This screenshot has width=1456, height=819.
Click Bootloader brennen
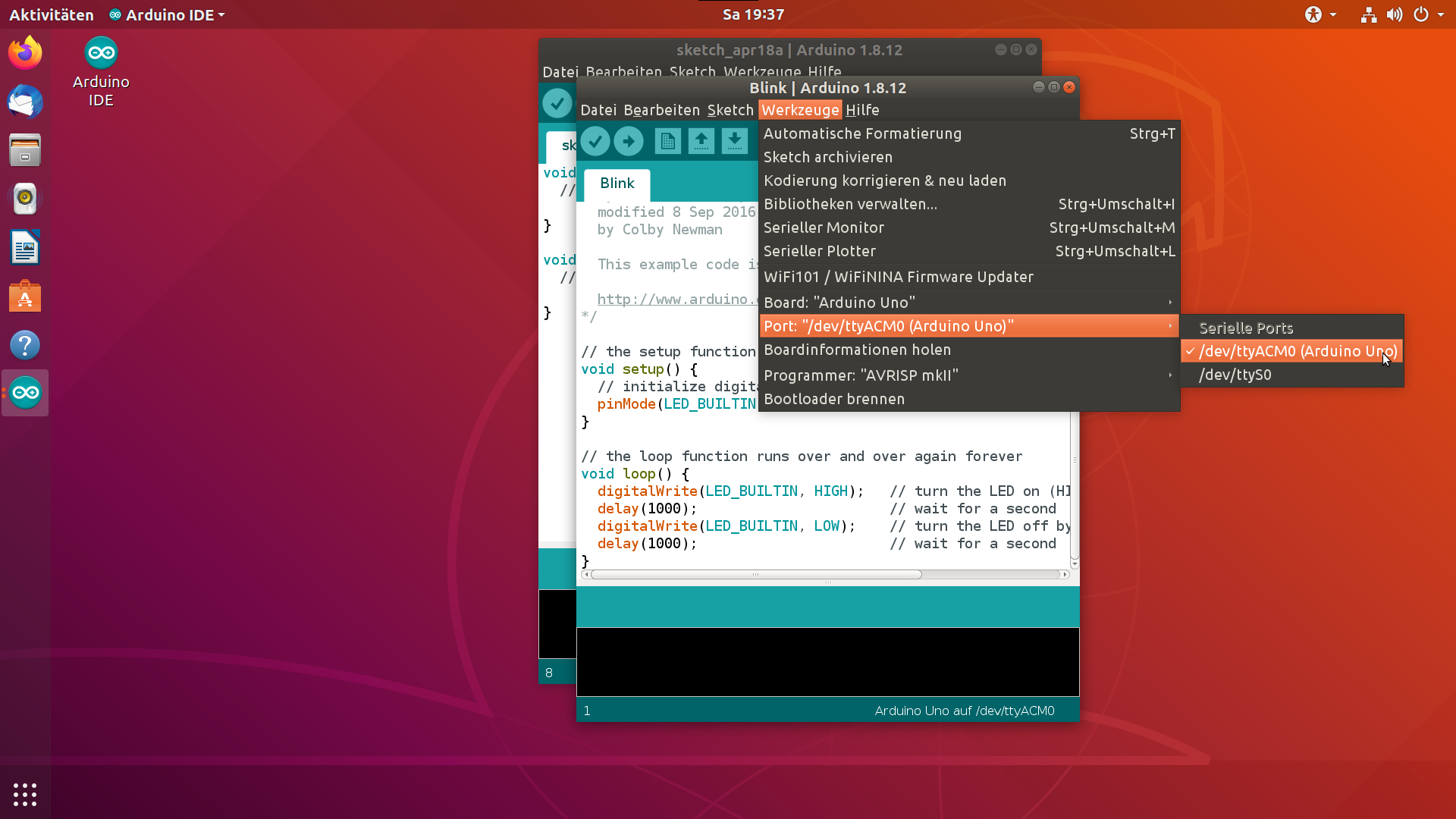pos(969,399)
